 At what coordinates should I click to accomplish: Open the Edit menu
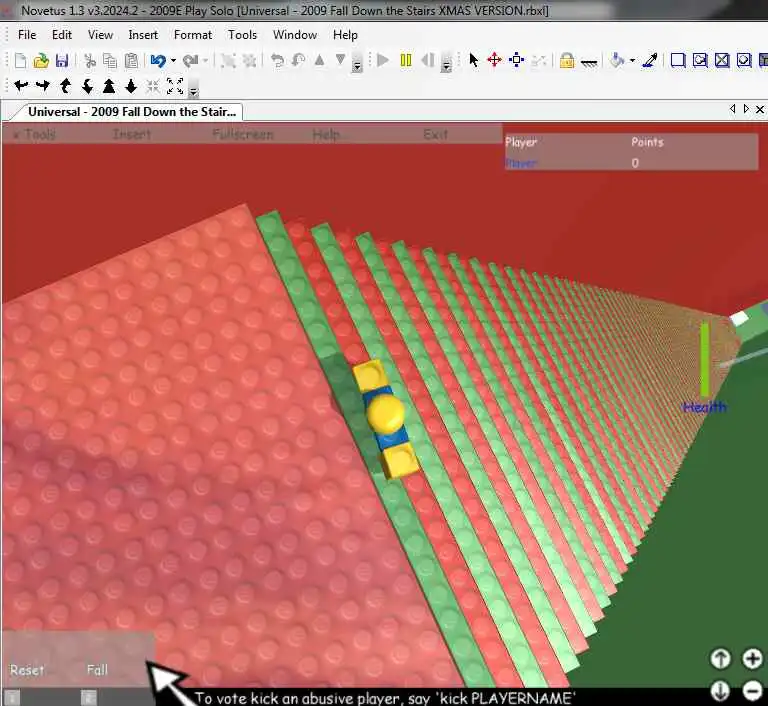pyautogui.click(x=62, y=35)
